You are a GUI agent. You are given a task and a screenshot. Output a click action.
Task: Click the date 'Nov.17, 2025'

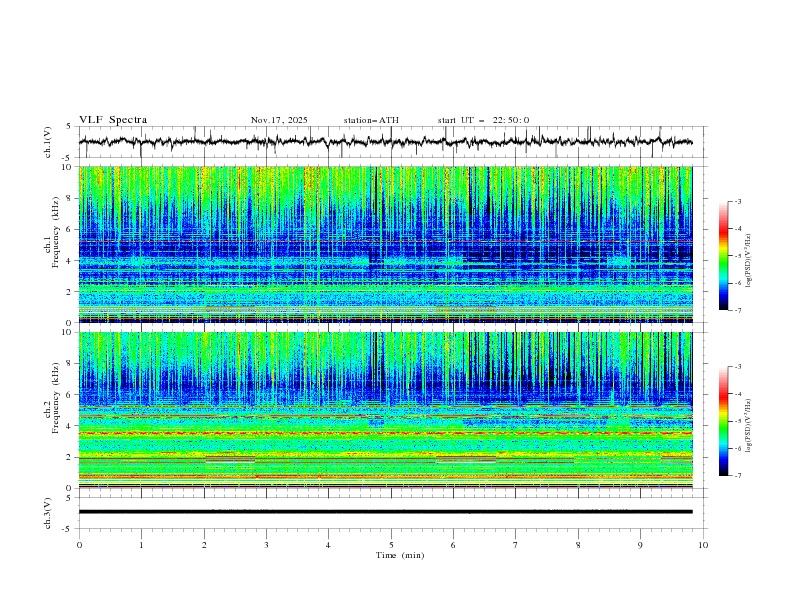tap(279, 120)
